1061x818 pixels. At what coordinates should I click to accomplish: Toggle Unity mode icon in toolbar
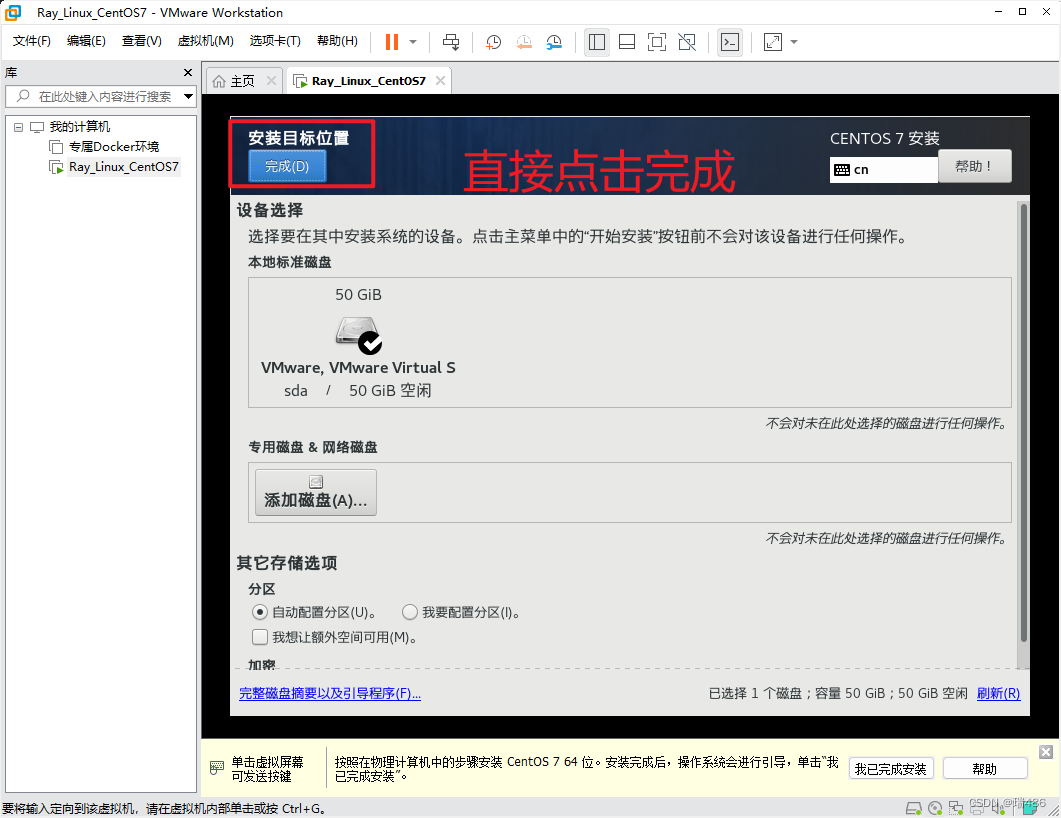(x=687, y=42)
